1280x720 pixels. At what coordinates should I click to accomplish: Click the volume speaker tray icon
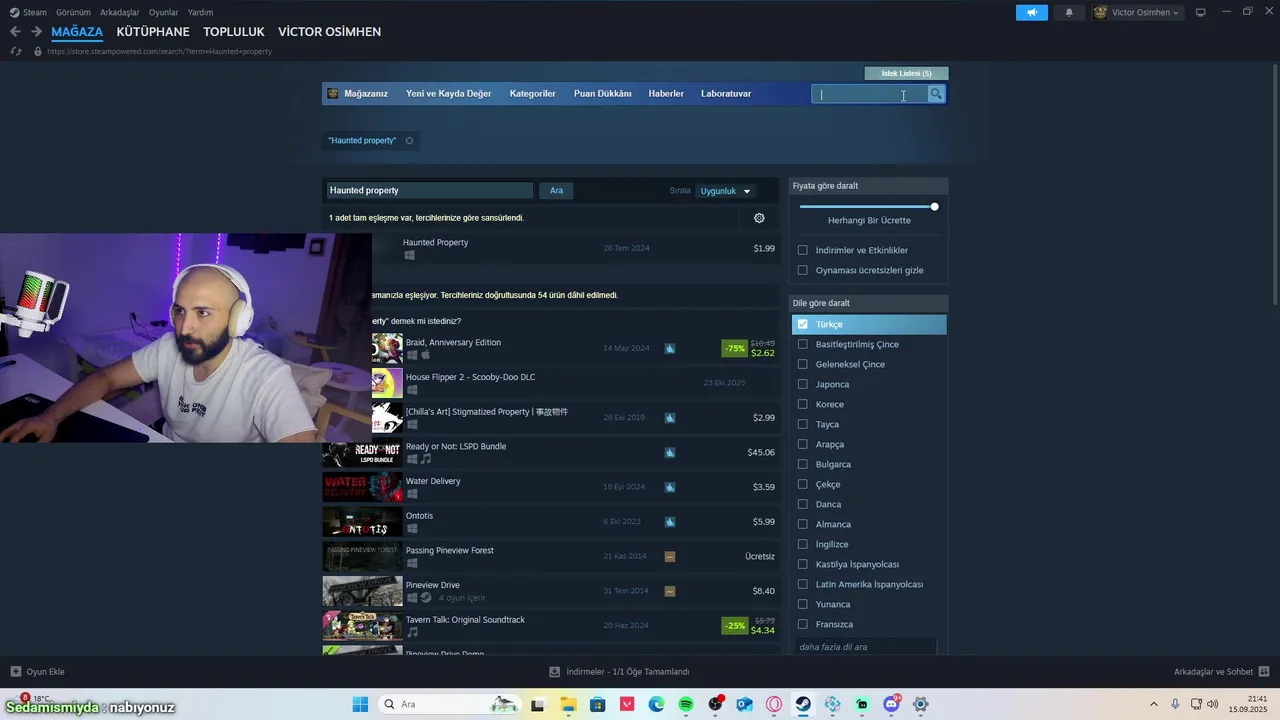click(x=1213, y=704)
